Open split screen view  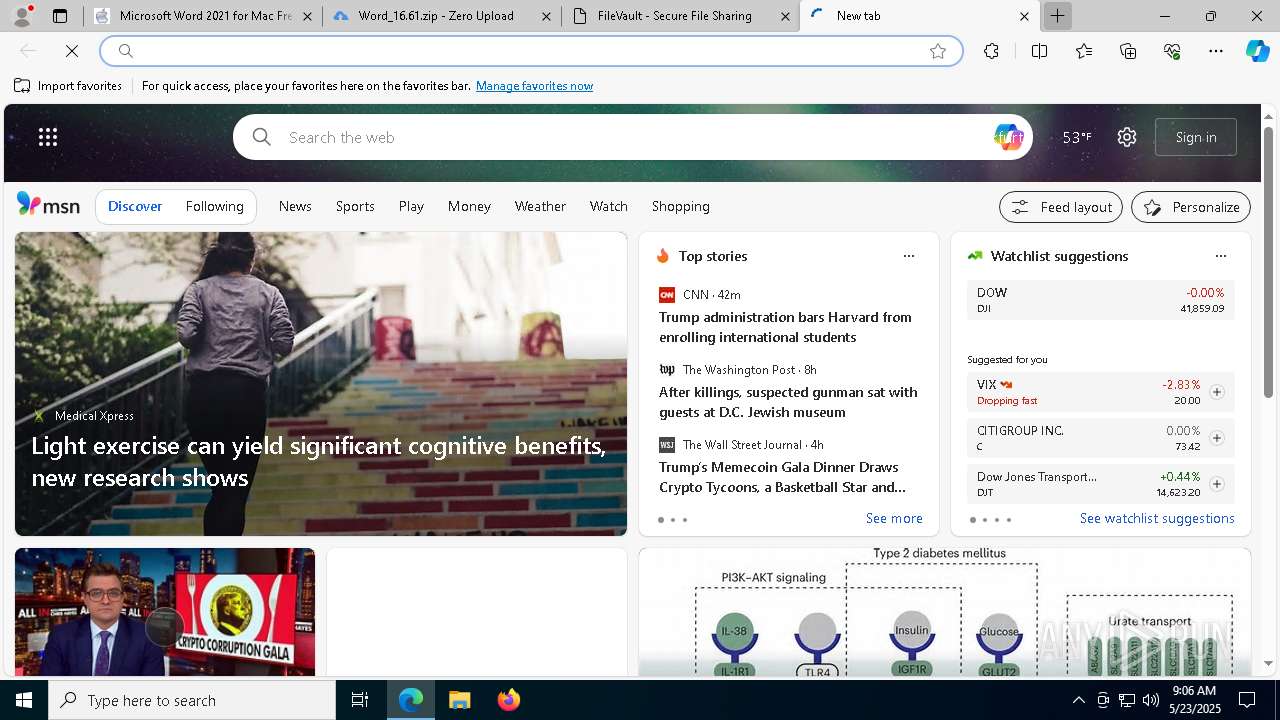[1039, 51]
